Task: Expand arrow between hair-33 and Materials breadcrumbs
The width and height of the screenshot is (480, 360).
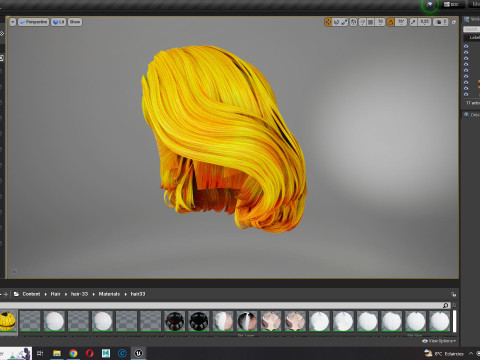Action: point(93,294)
